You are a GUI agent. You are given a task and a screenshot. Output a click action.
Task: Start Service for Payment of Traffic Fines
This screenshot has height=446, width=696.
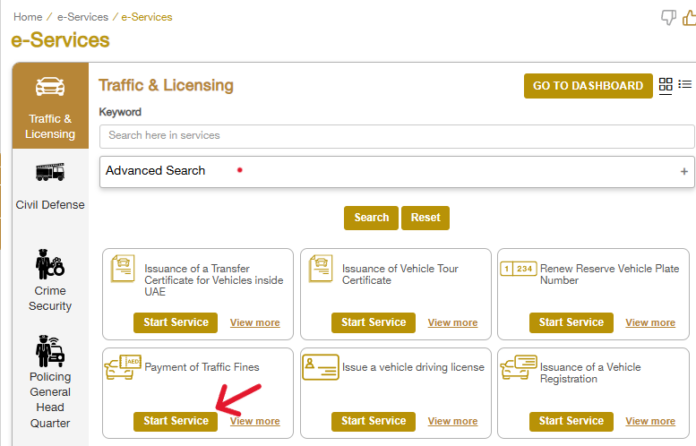click(176, 421)
